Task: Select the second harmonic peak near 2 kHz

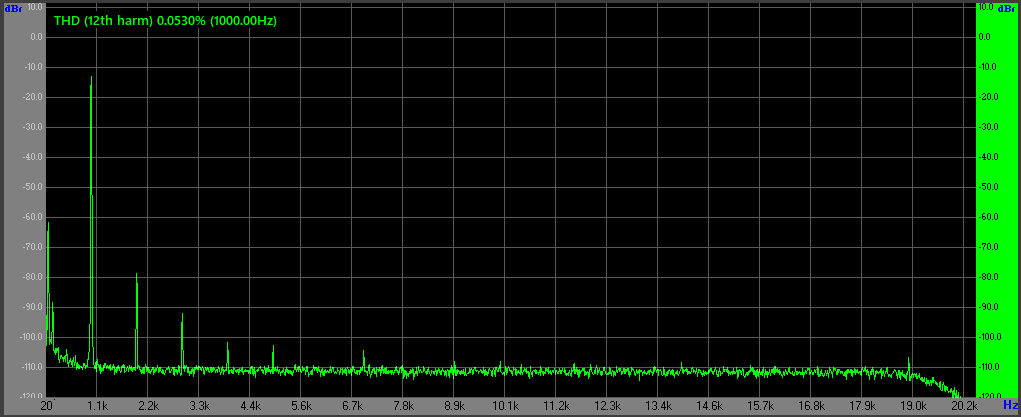Action: point(137,276)
